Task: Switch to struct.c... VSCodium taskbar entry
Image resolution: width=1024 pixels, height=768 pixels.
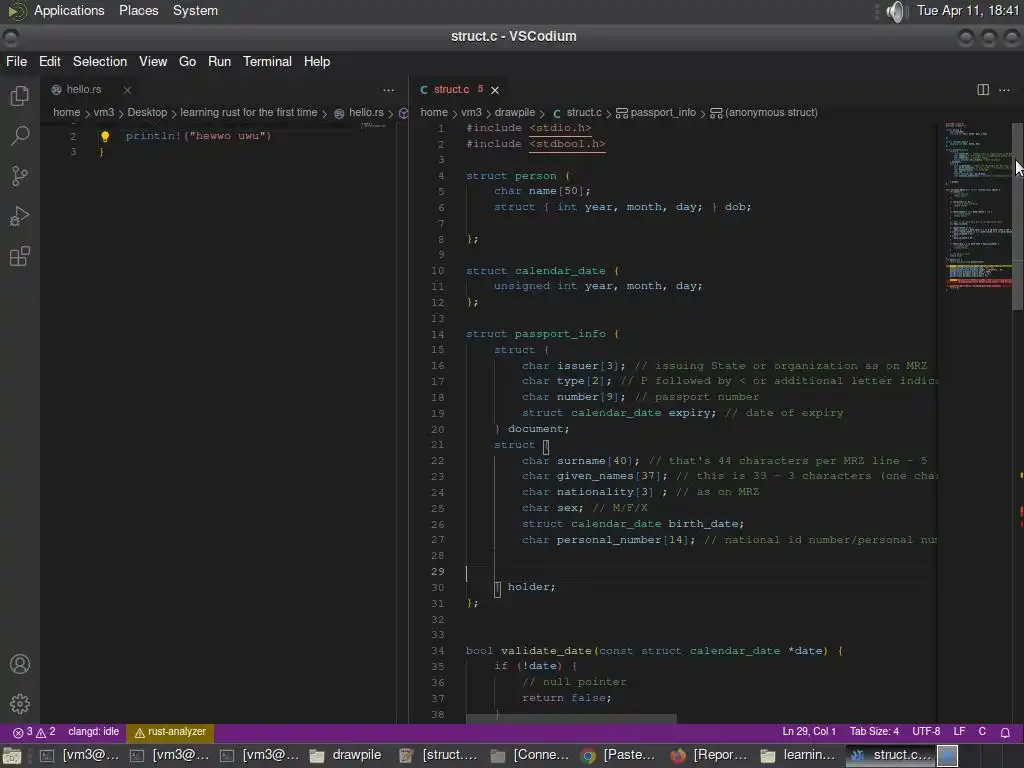Action: 890,755
